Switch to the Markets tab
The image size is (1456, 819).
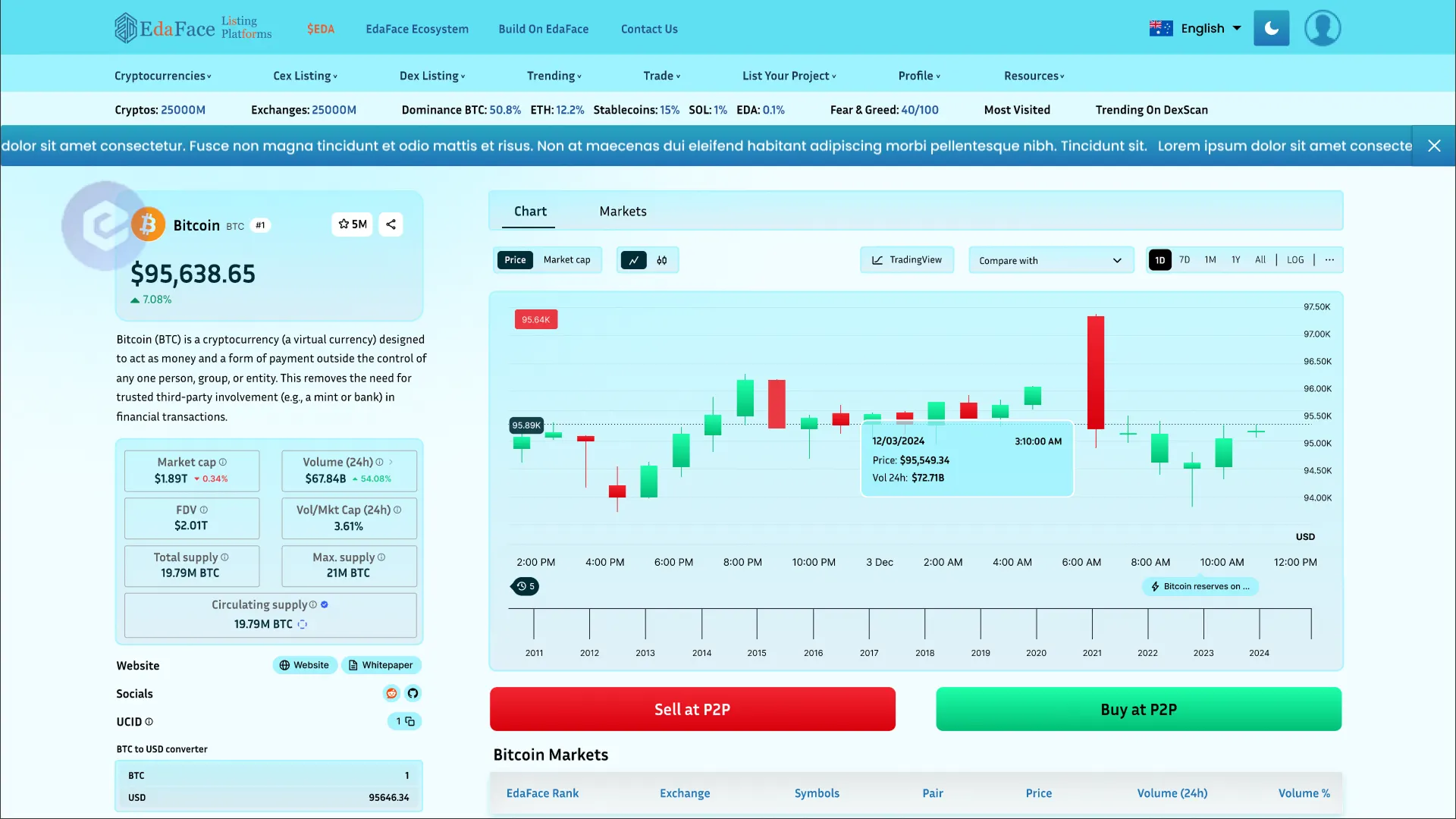click(623, 211)
